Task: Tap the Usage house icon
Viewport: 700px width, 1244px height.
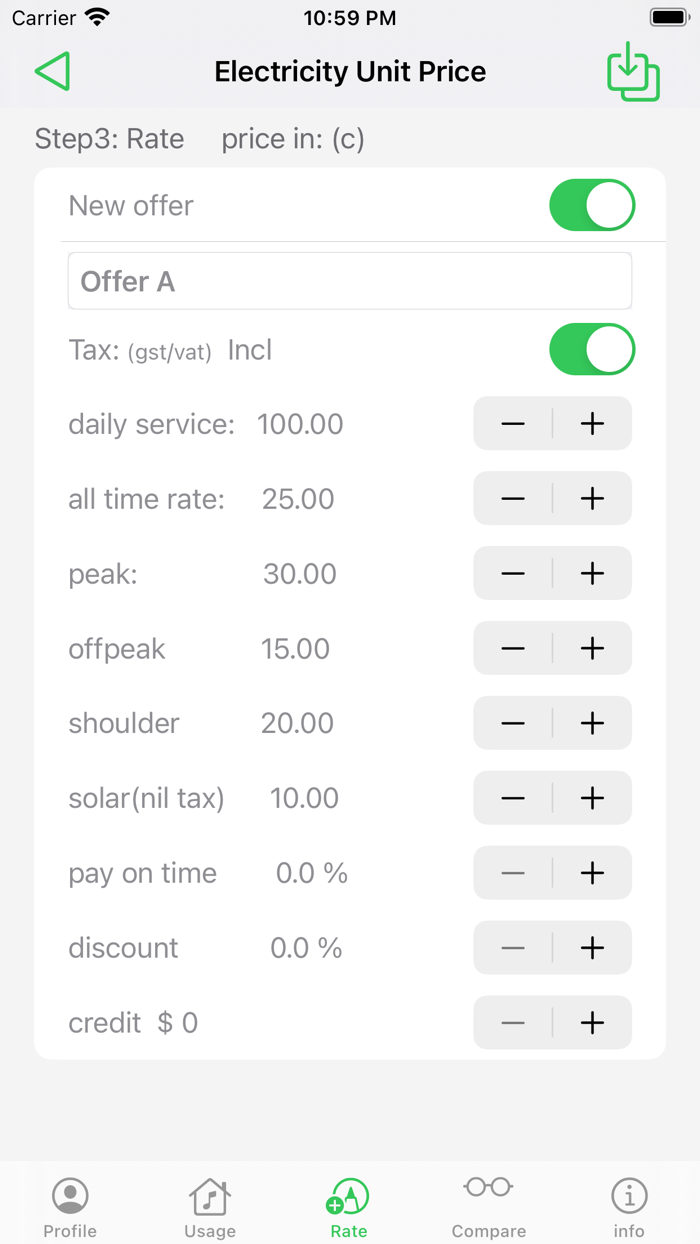Action: point(209,1193)
